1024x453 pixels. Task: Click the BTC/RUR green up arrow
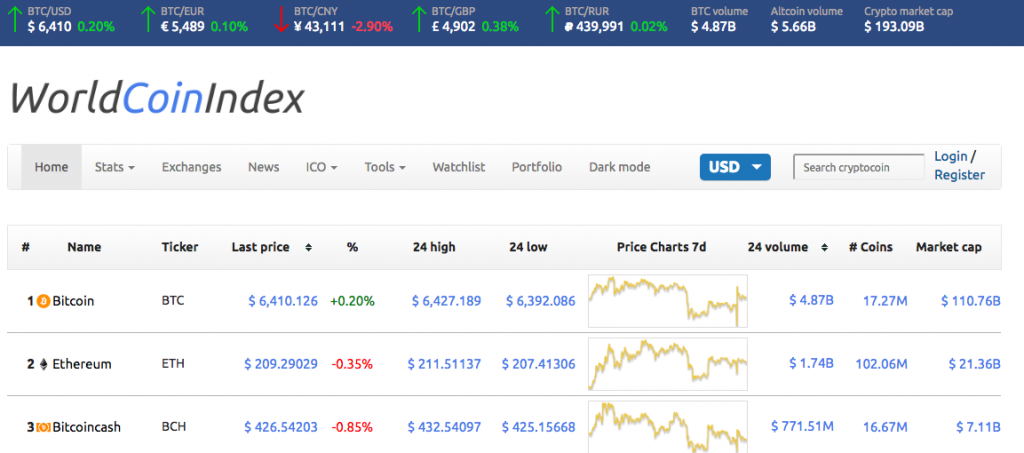coord(553,18)
